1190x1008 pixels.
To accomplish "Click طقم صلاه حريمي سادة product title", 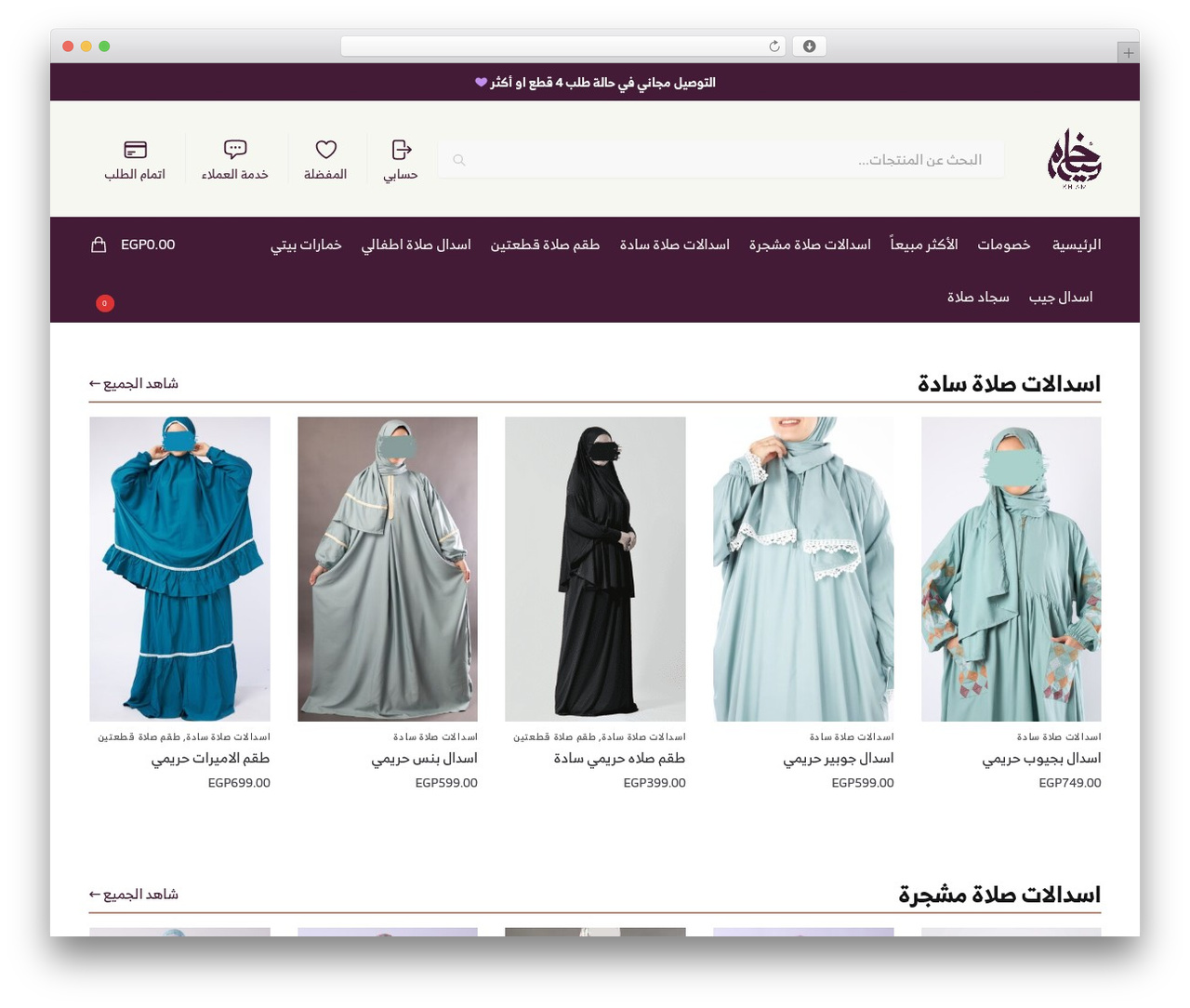I will [x=619, y=759].
